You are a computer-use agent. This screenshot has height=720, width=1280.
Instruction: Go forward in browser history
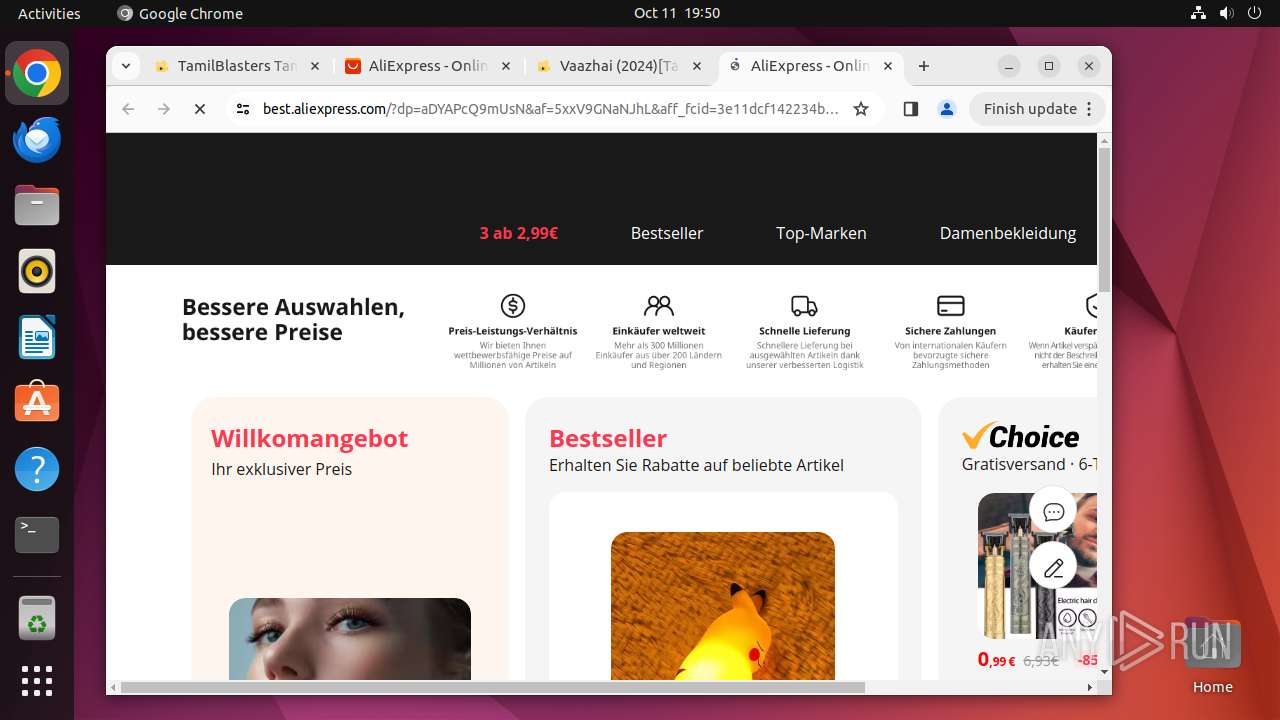pyautogui.click(x=164, y=109)
